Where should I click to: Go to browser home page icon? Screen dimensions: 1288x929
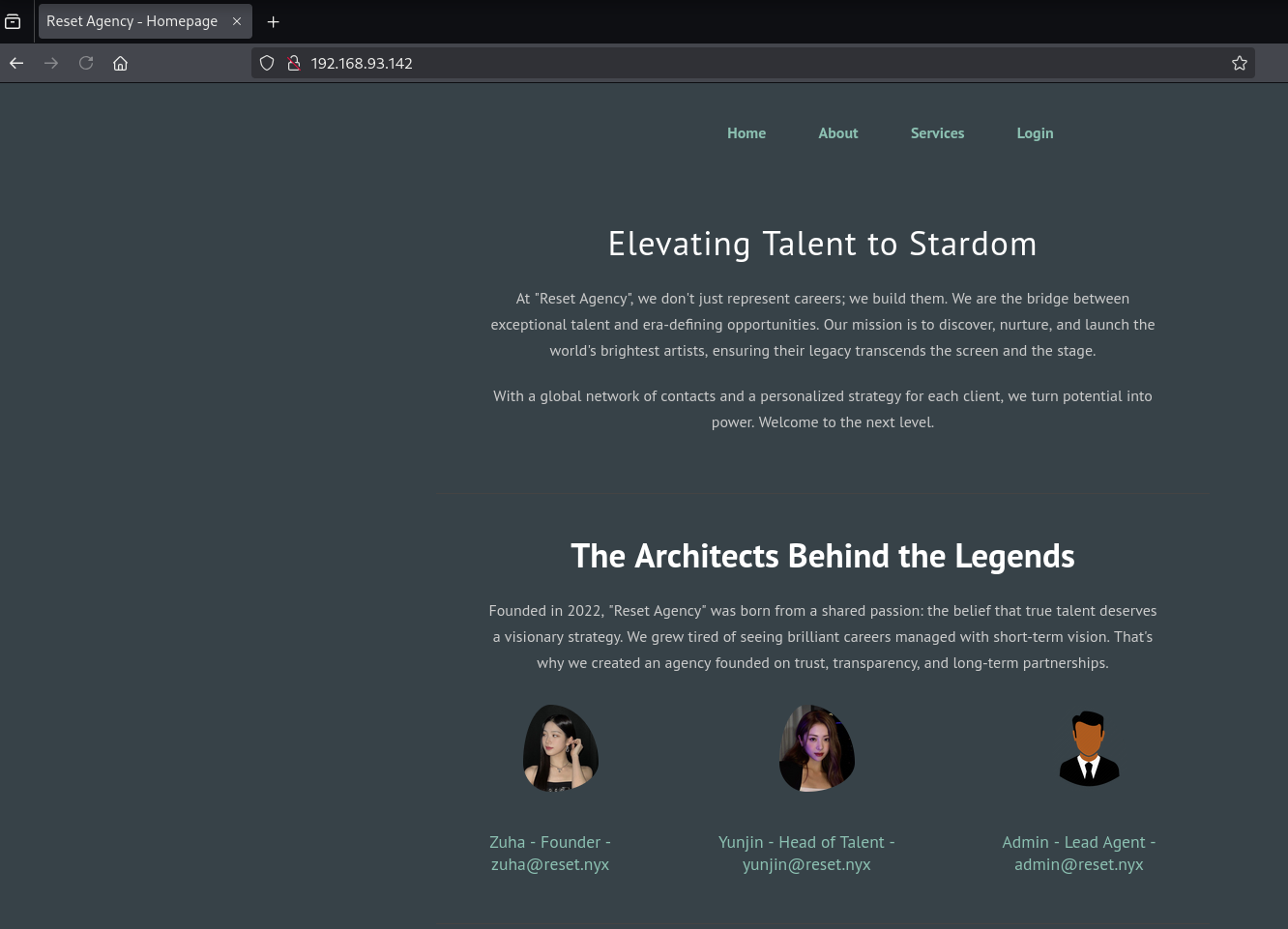pyautogui.click(x=120, y=63)
